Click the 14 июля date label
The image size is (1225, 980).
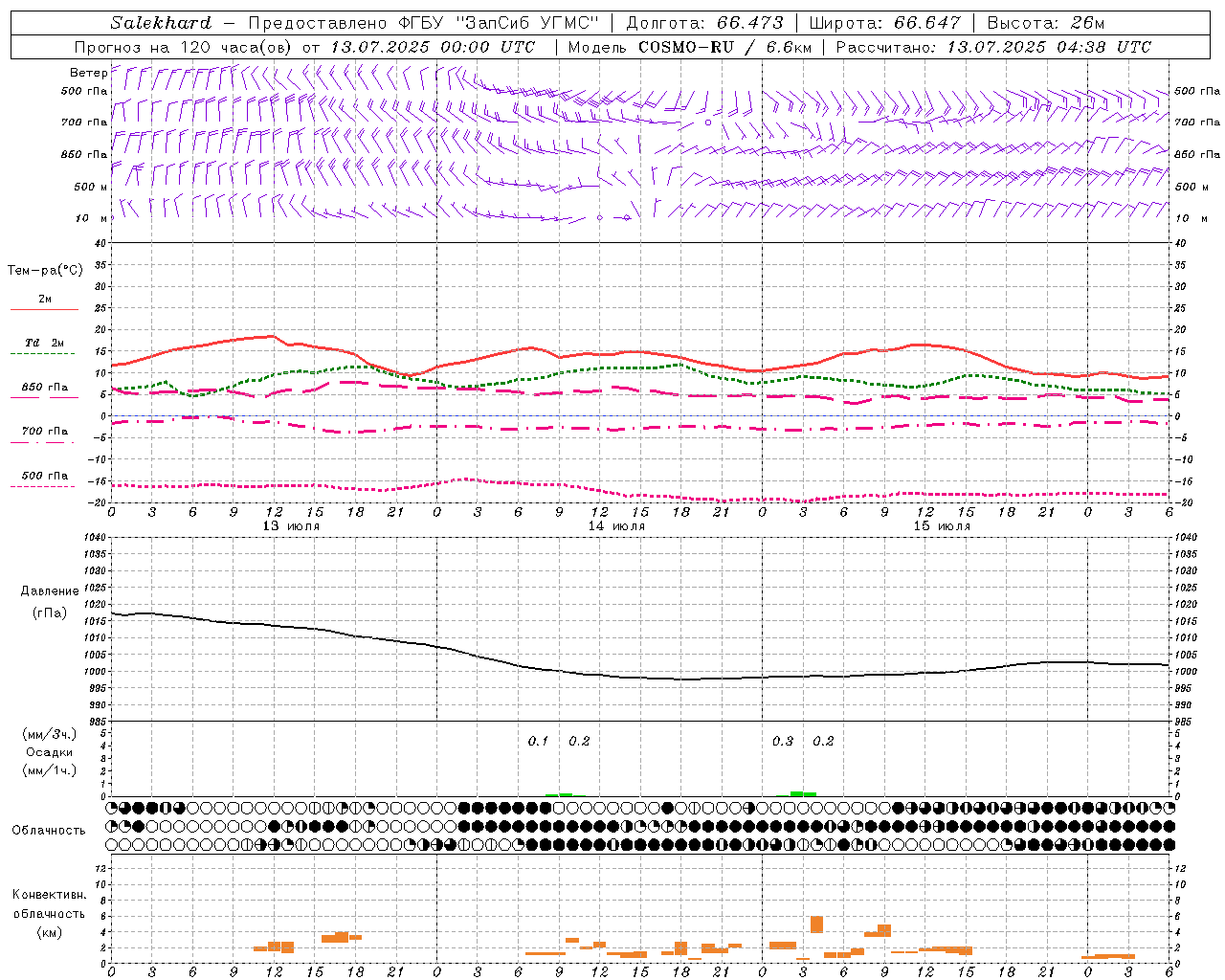point(616,526)
